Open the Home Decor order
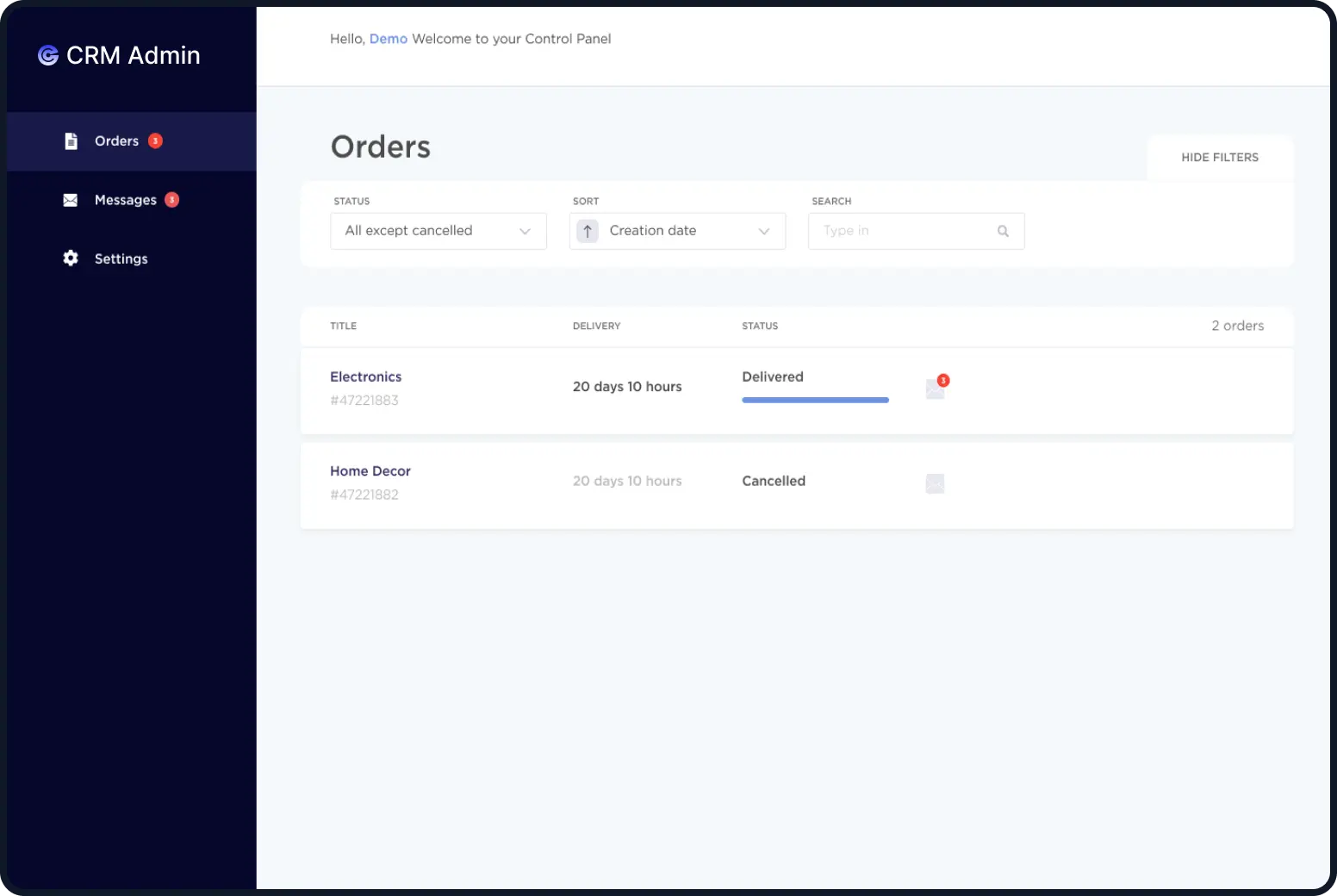Image resolution: width=1337 pixels, height=896 pixels. pos(370,471)
